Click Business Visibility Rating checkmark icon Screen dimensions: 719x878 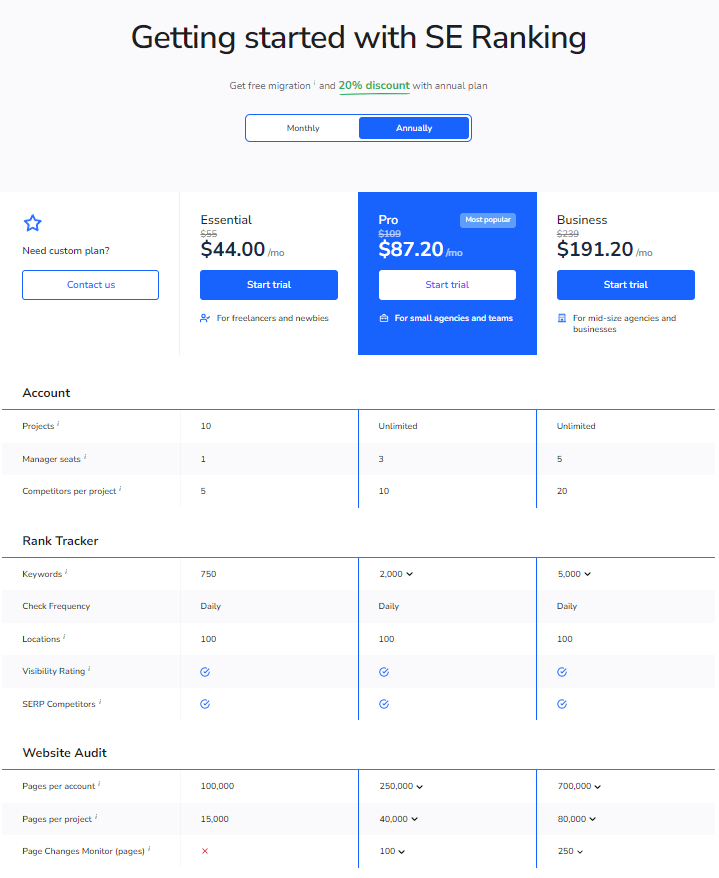pos(562,672)
